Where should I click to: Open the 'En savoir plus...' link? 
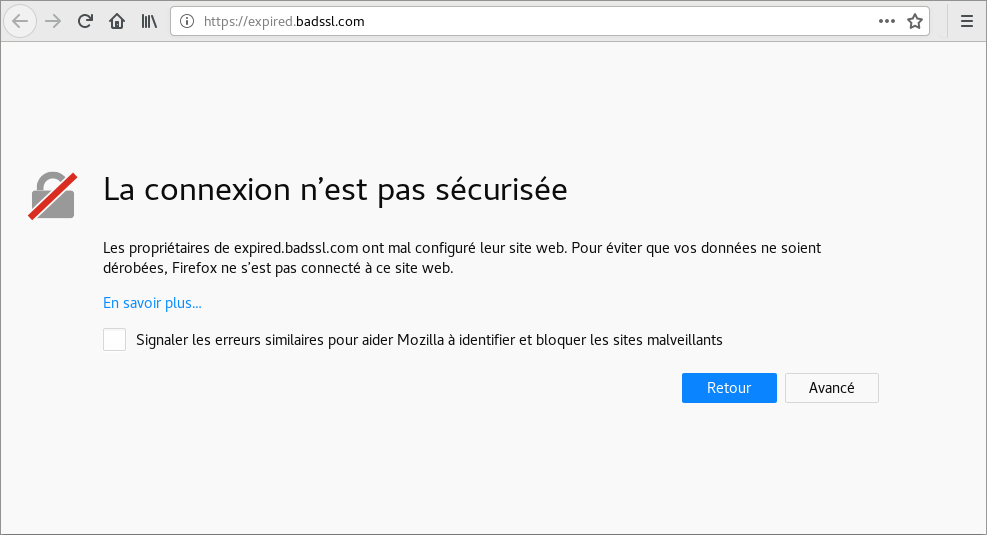coord(152,303)
